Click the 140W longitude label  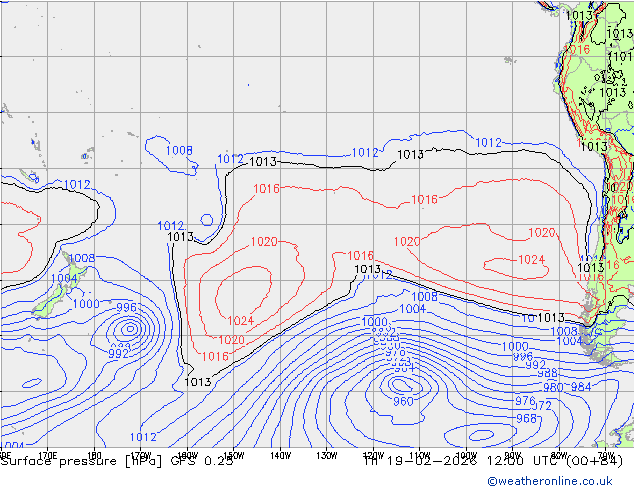[280, 456]
